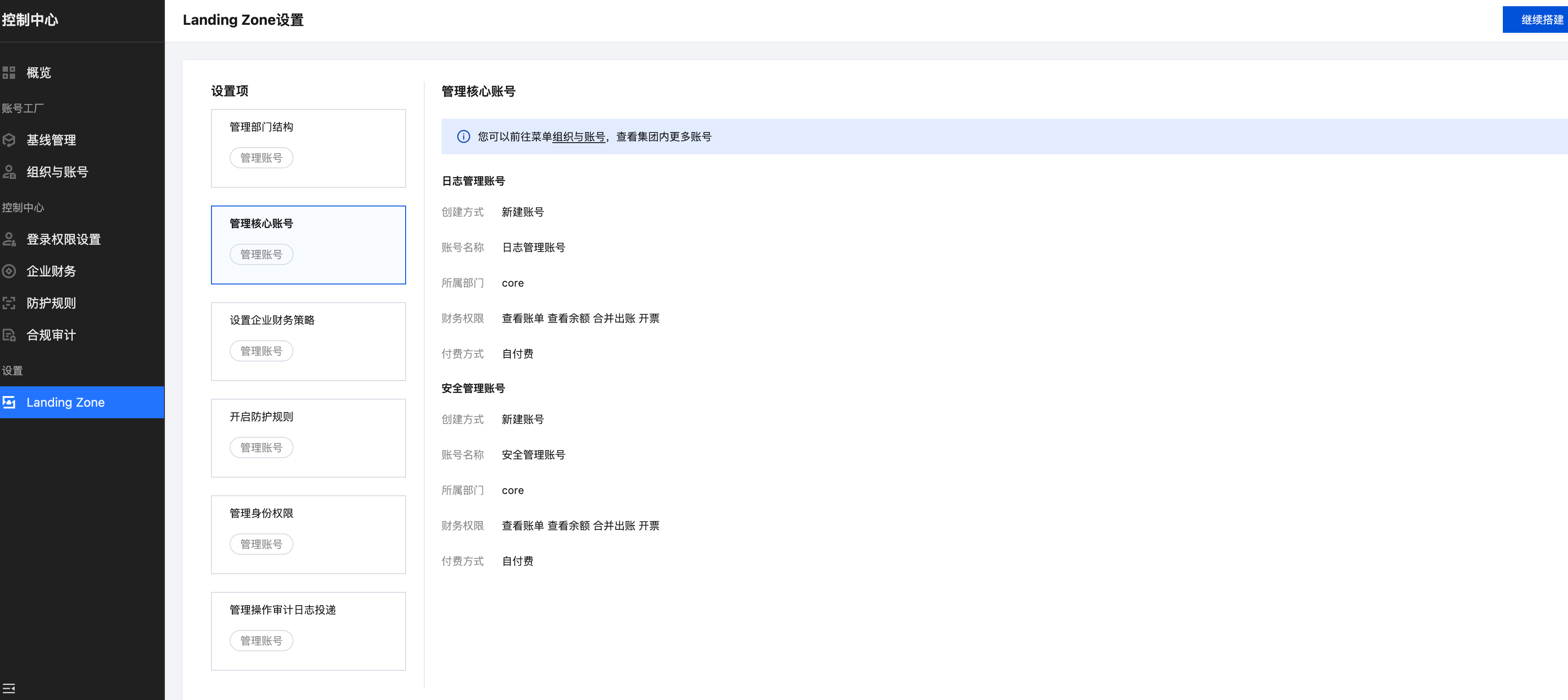Image resolution: width=1568 pixels, height=700 pixels.
Task: Click info icon in blue notice banner
Action: click(x=463, y=137)
